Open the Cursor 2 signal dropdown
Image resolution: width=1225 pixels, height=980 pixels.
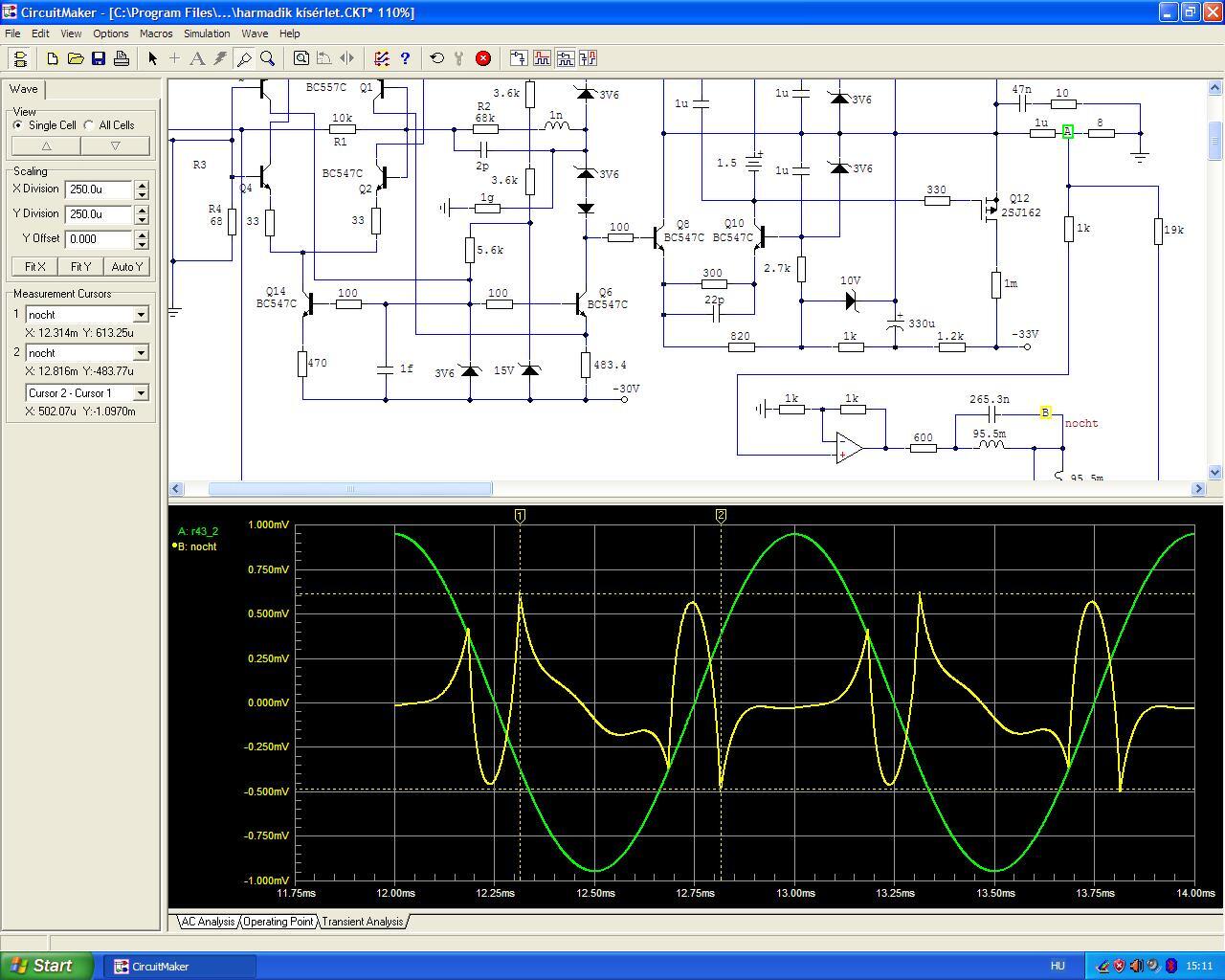pyautogui.click(x=141, y=353)
